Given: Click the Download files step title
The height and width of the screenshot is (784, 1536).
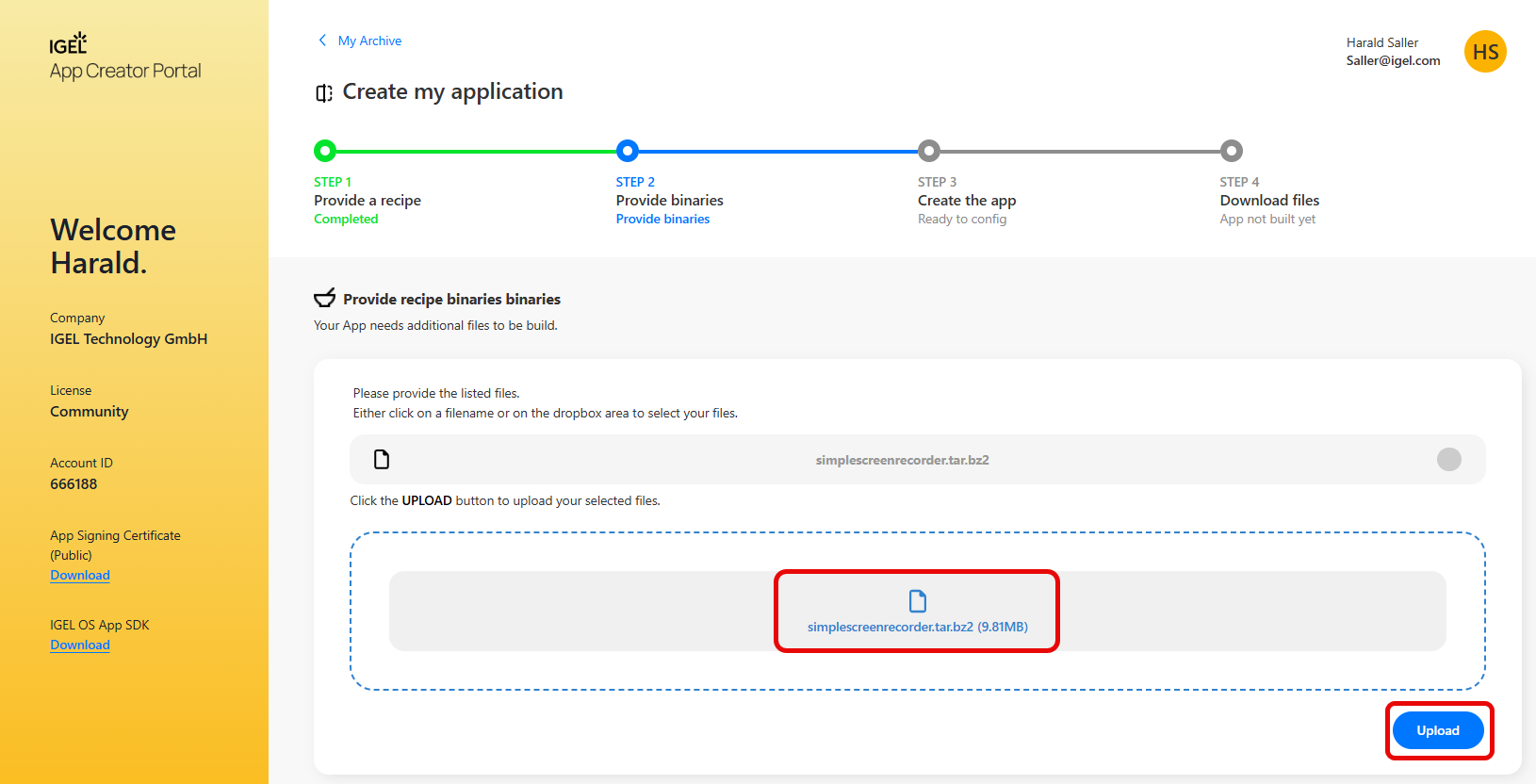Looking at the screenshot, I should point(1269,200).
